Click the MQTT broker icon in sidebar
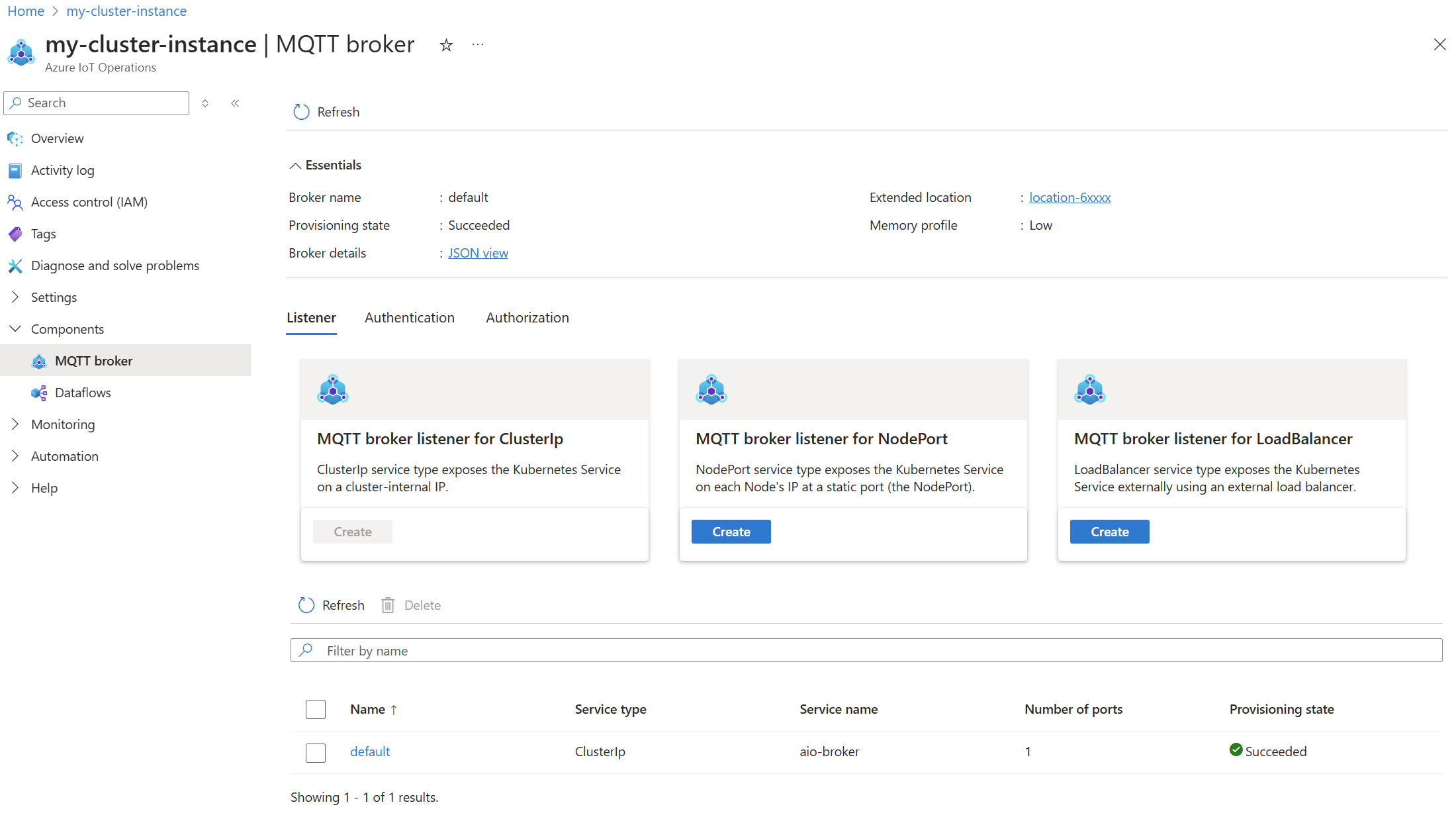Viewport: 1456px width, 819px height. (40, 360)
